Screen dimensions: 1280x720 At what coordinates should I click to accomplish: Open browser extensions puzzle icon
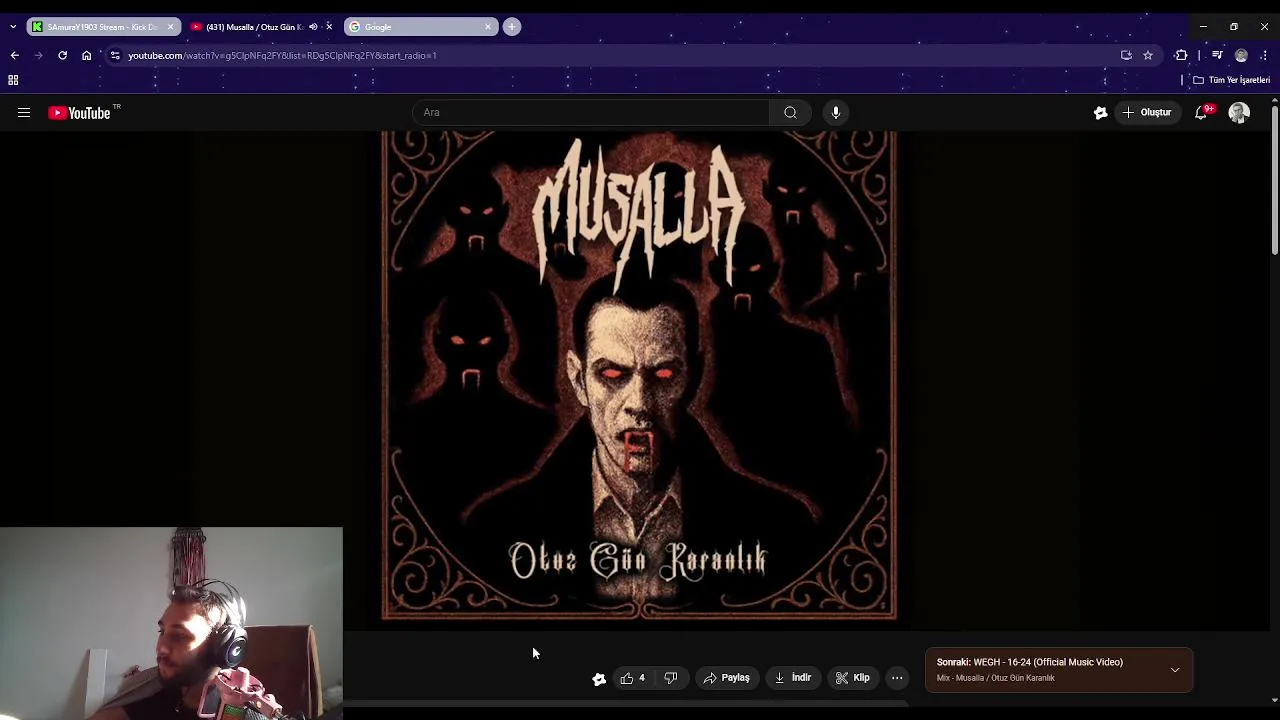pos(1181,56)
